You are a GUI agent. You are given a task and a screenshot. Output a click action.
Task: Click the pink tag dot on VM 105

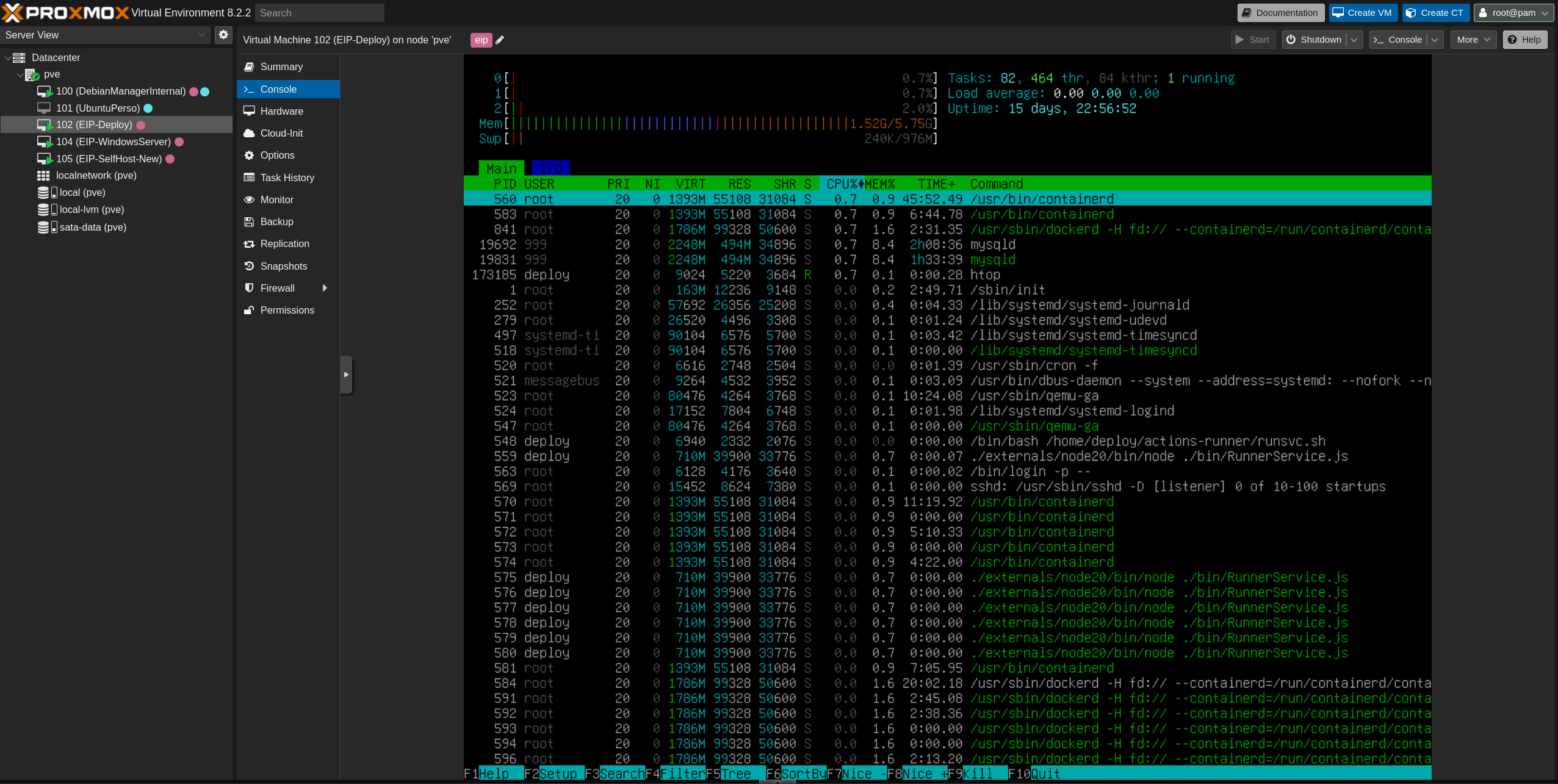pyautogui.click(x=170, y=159)
